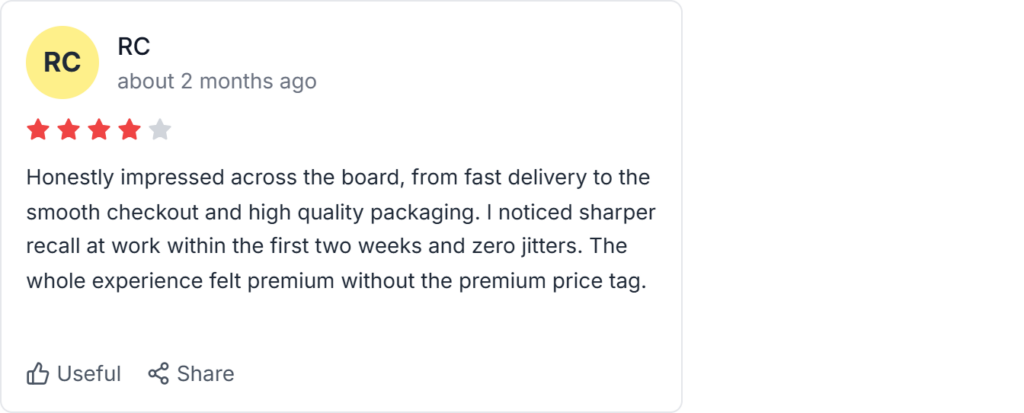Click the share network icon

coord(158,374)
